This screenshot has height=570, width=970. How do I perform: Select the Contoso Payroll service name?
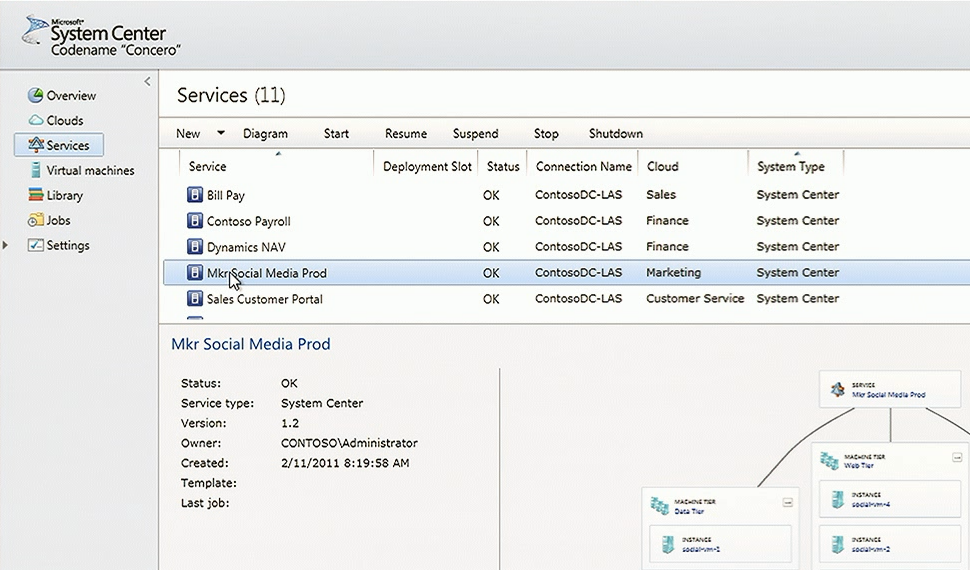pos(249,222)
